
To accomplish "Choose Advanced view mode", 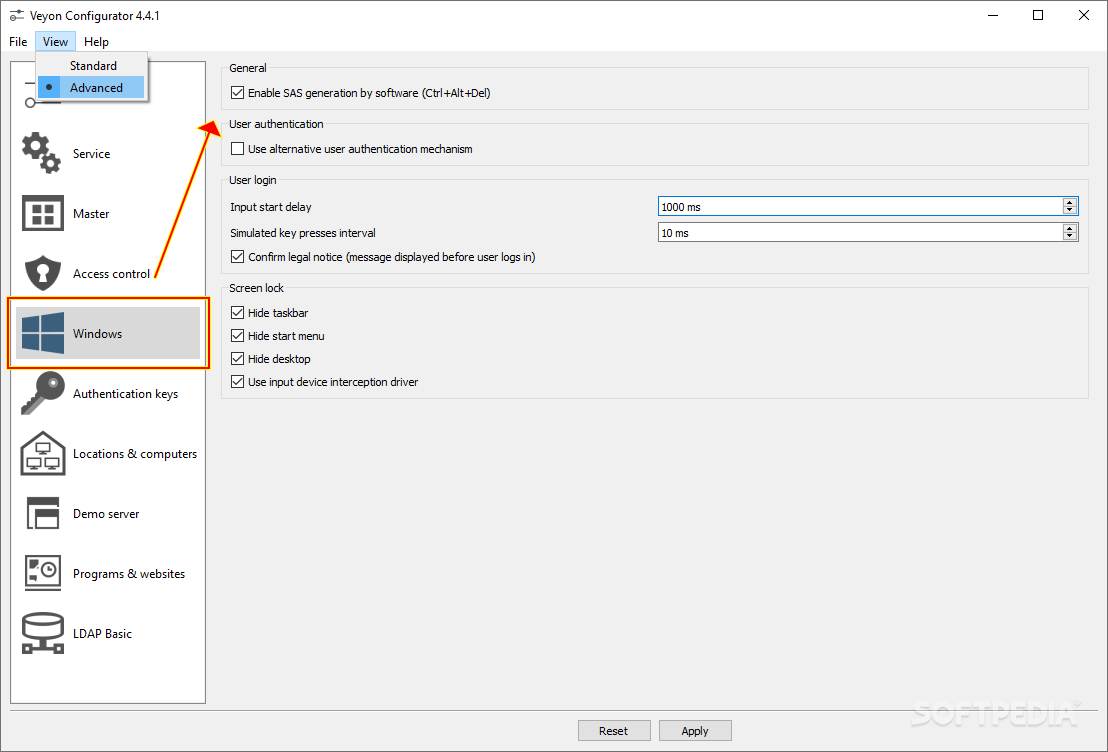I will [x=91, y=88].
